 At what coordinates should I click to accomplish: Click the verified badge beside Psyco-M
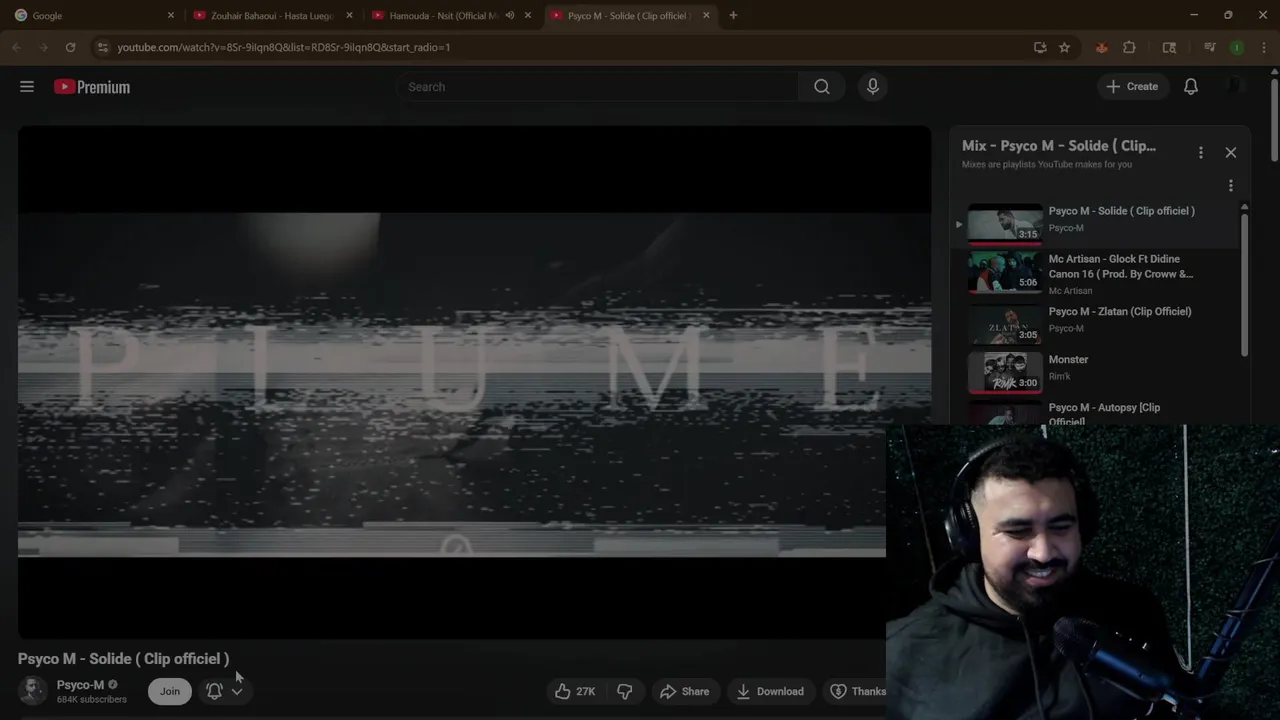pos(113,685)
